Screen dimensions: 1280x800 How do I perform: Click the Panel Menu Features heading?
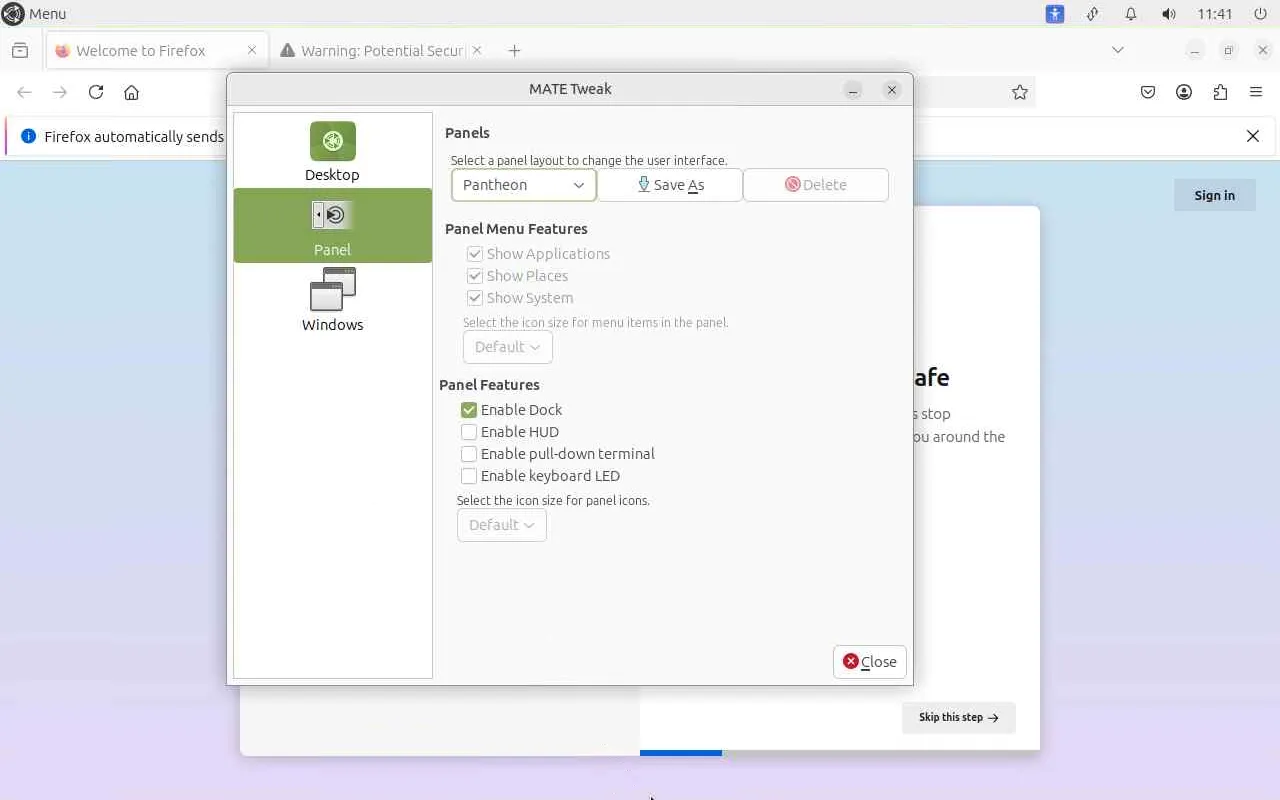pos(516,229)
